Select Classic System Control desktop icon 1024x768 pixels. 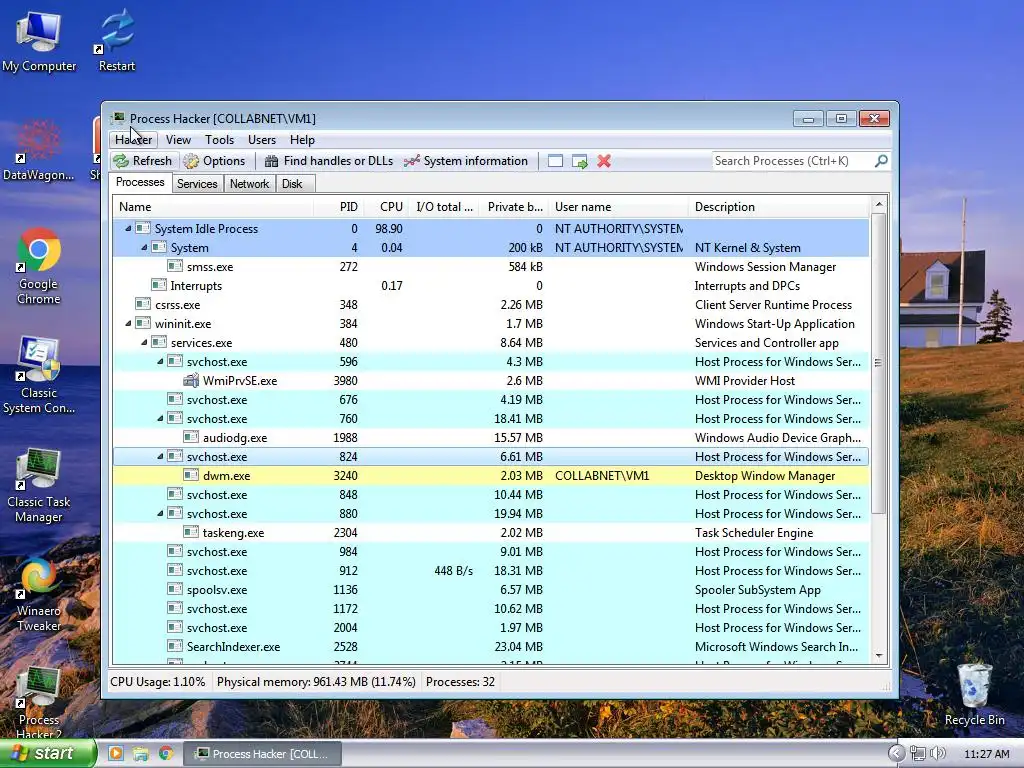pos(39,375)
